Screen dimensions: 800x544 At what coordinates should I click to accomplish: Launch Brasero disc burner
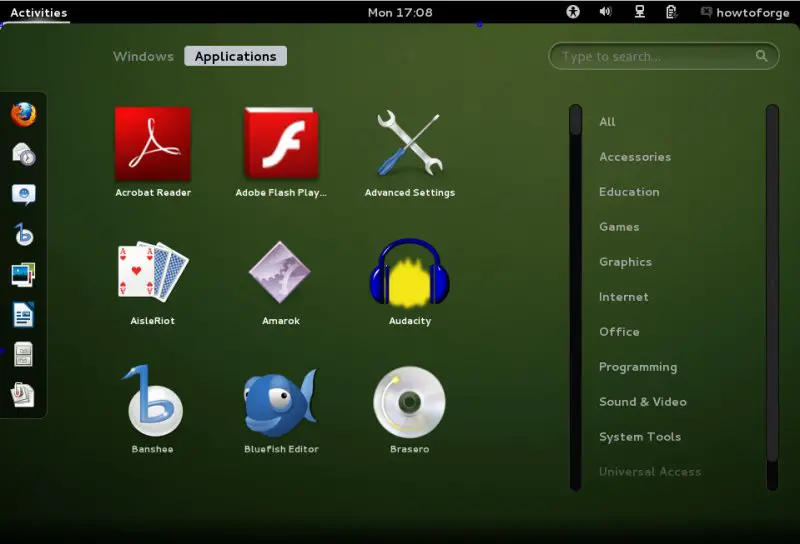tap(410, 409)
